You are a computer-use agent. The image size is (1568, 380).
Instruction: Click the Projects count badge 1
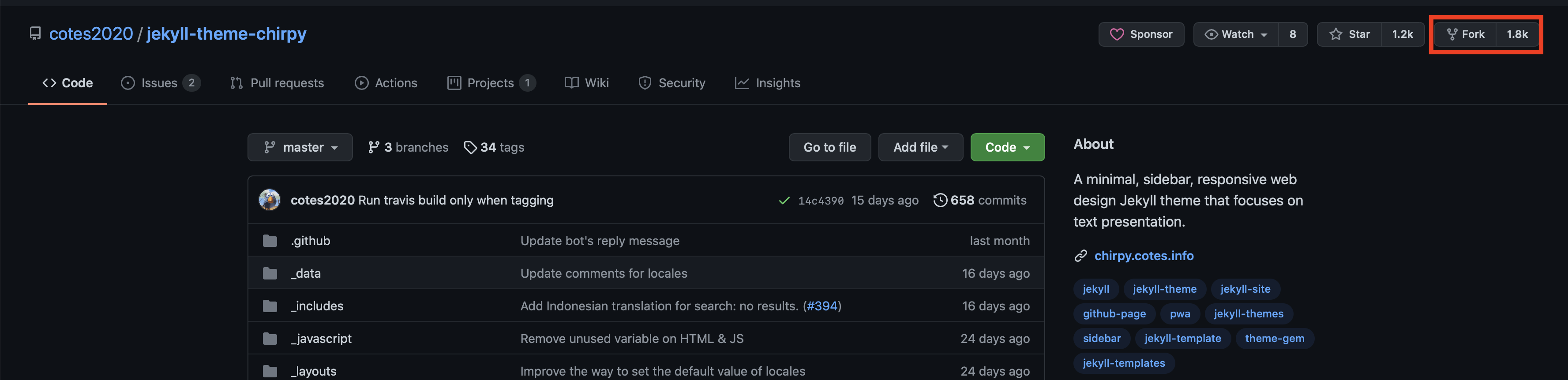527,83
